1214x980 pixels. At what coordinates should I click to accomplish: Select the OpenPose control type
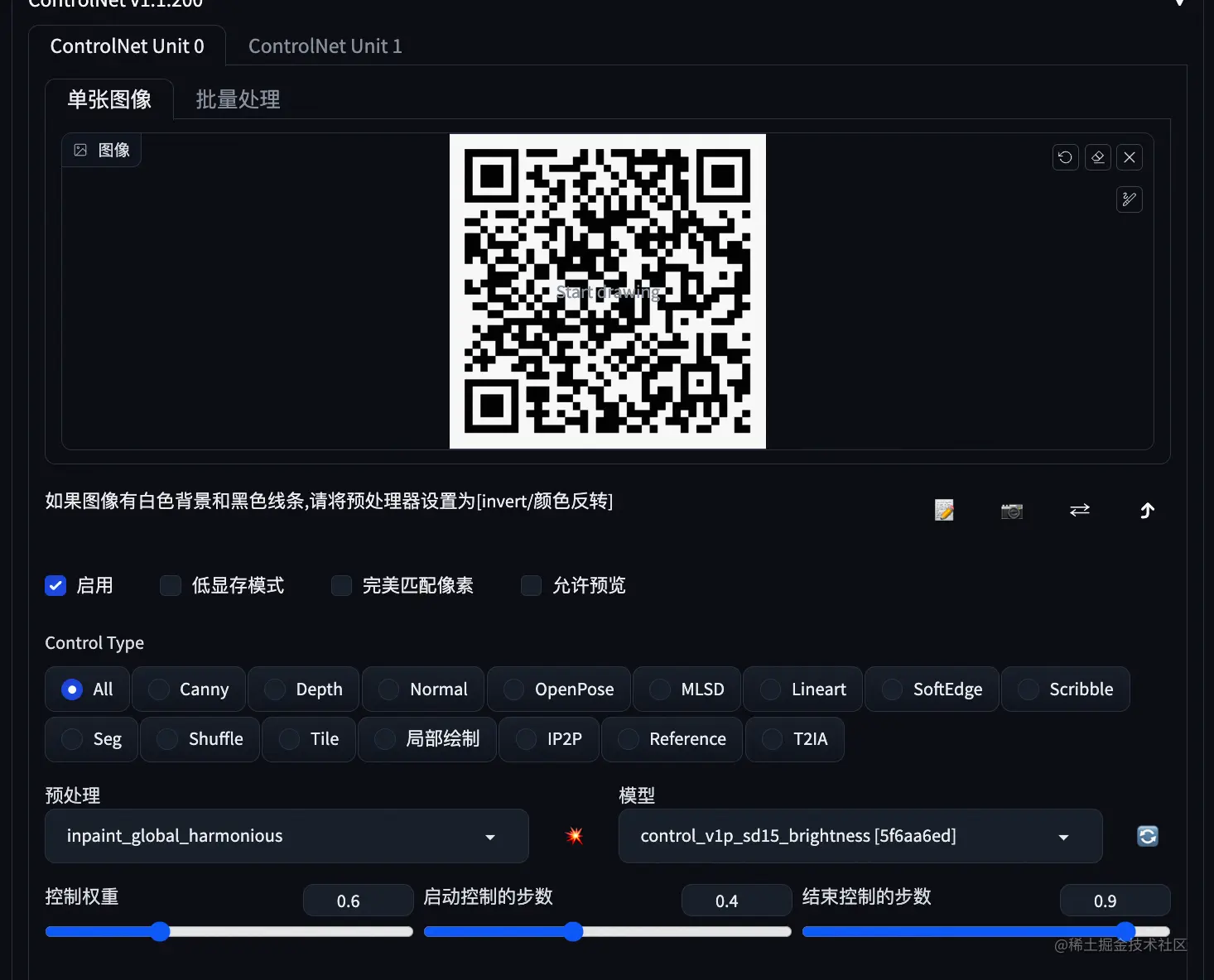coord(559,689)
